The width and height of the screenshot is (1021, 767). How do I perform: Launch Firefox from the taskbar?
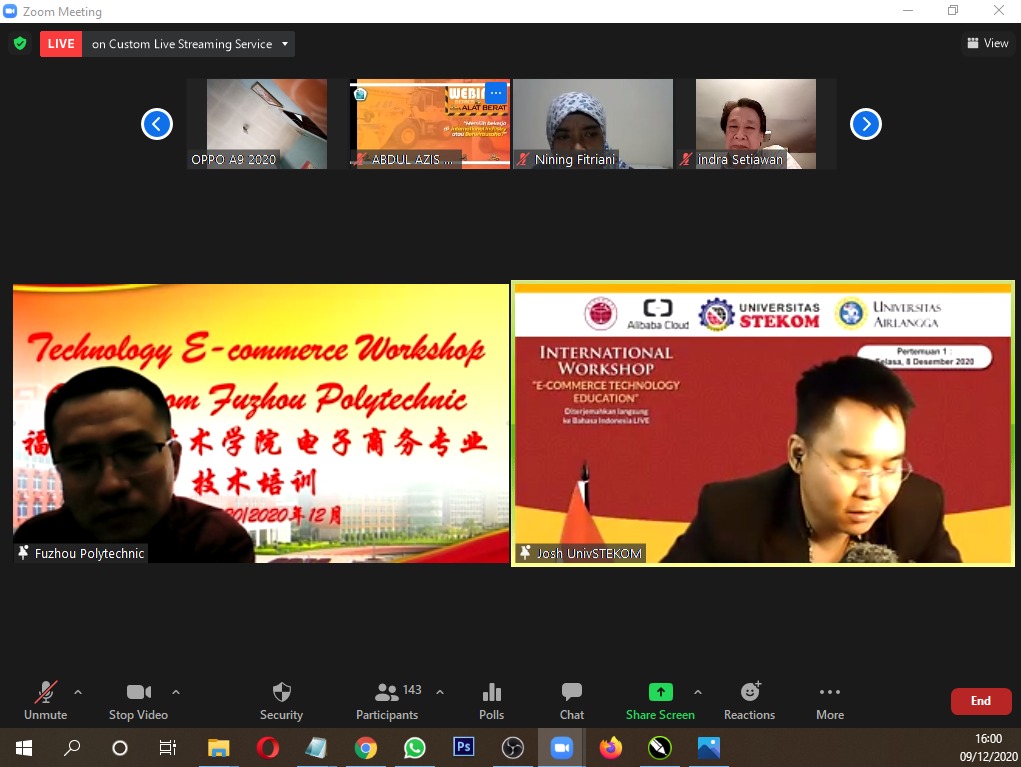611,747
